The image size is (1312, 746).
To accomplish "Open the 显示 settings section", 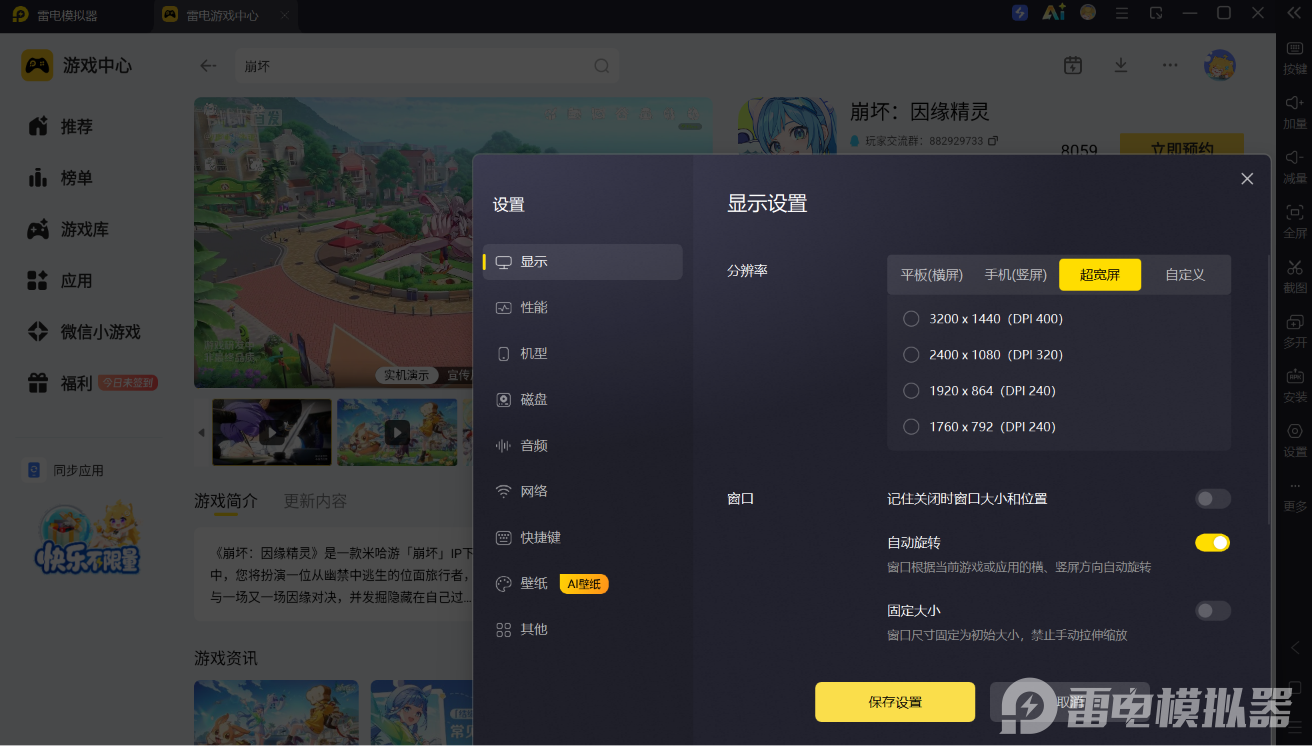I will pos(583,262).
